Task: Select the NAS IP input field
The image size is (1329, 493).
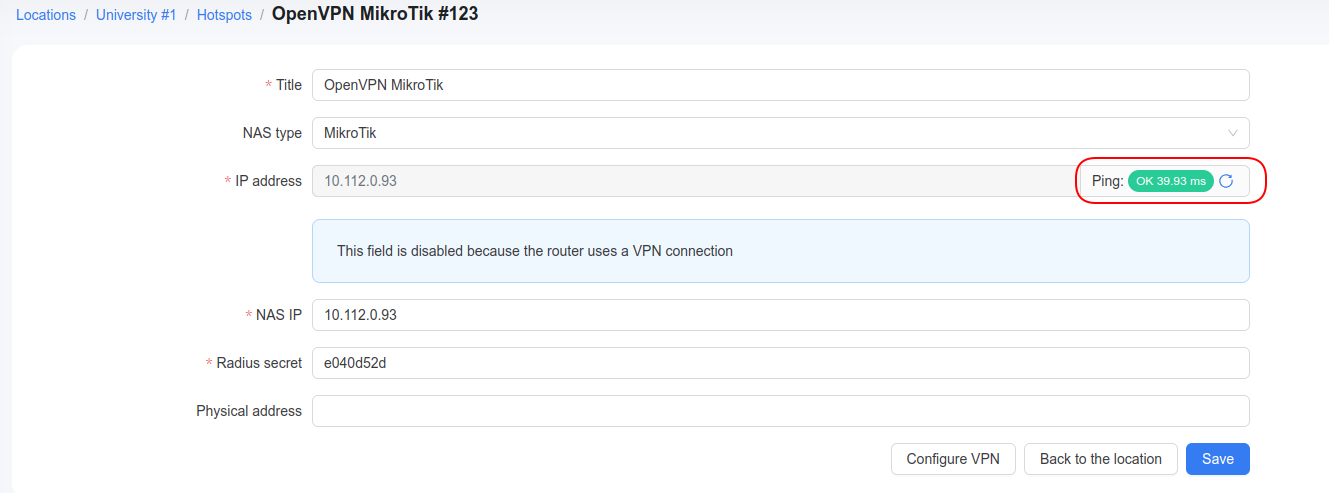Action: click(781, 315)
